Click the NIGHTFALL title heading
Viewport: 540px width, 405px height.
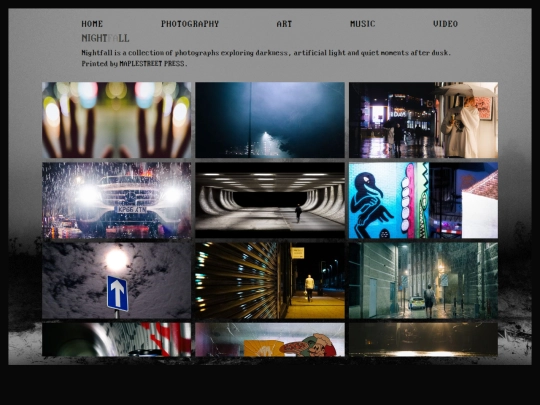click(x=105, y=38)
